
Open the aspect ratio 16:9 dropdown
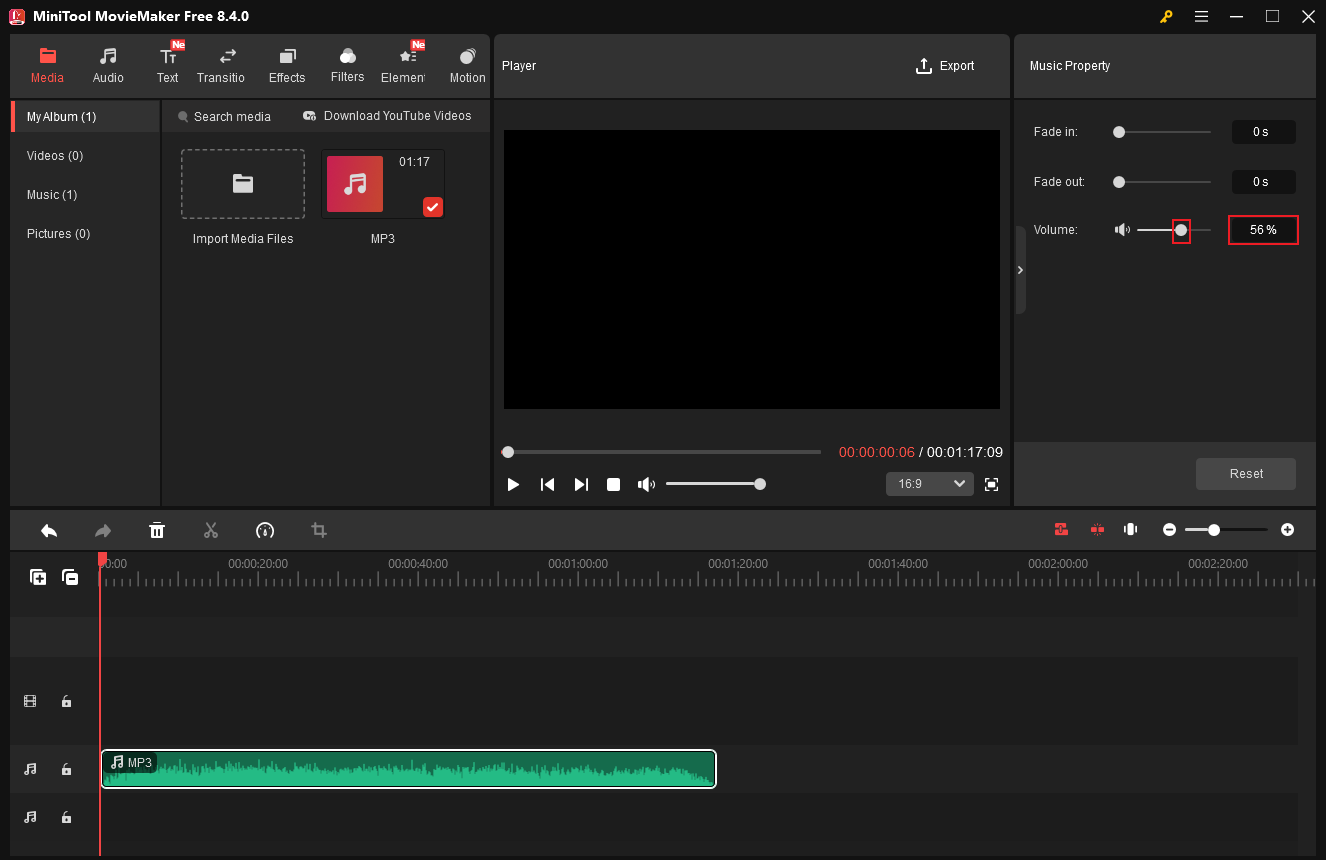click(929, 483)
